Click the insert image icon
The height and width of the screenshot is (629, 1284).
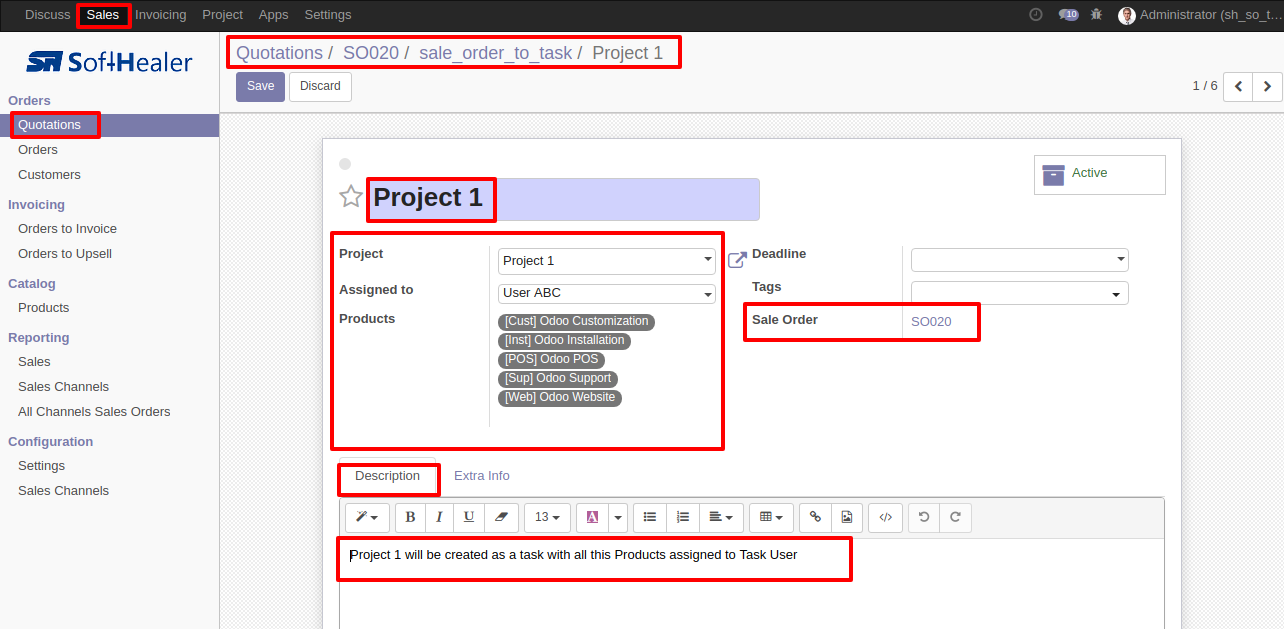pyautogui.click(x=846, y=517)
